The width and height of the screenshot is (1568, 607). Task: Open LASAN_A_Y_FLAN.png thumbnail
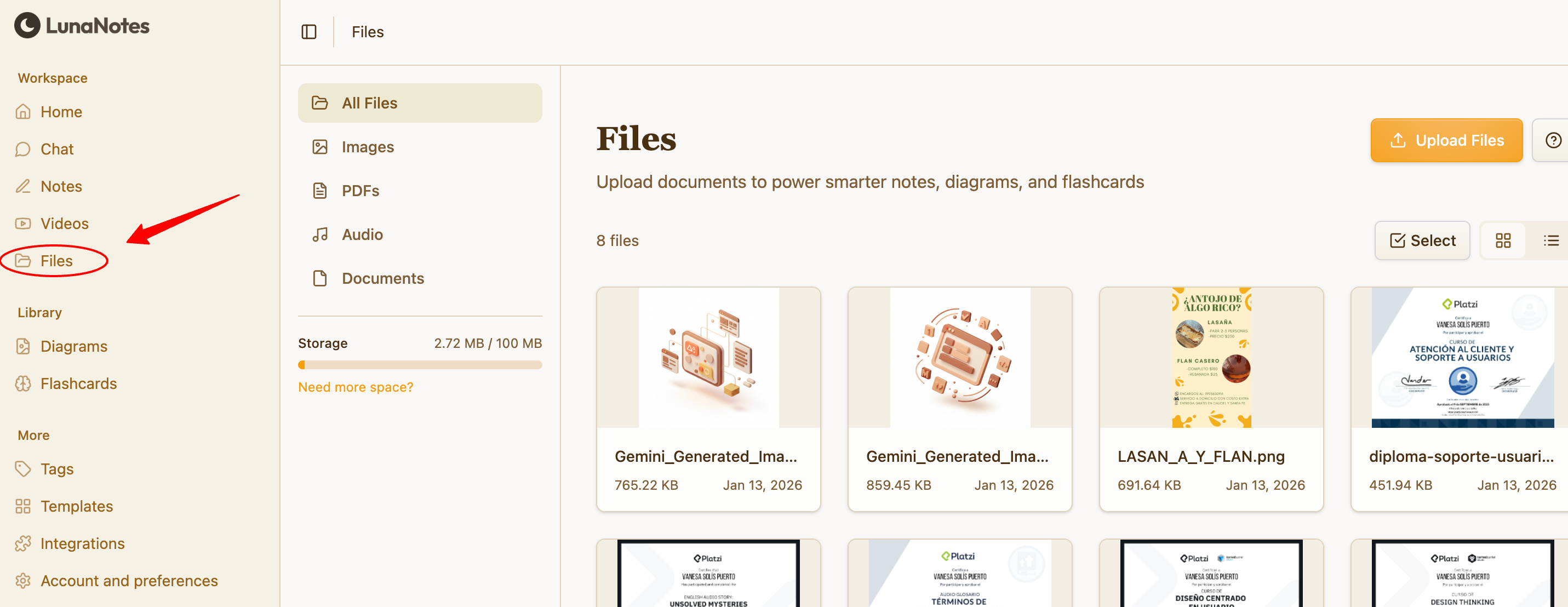coord(1211,357)
